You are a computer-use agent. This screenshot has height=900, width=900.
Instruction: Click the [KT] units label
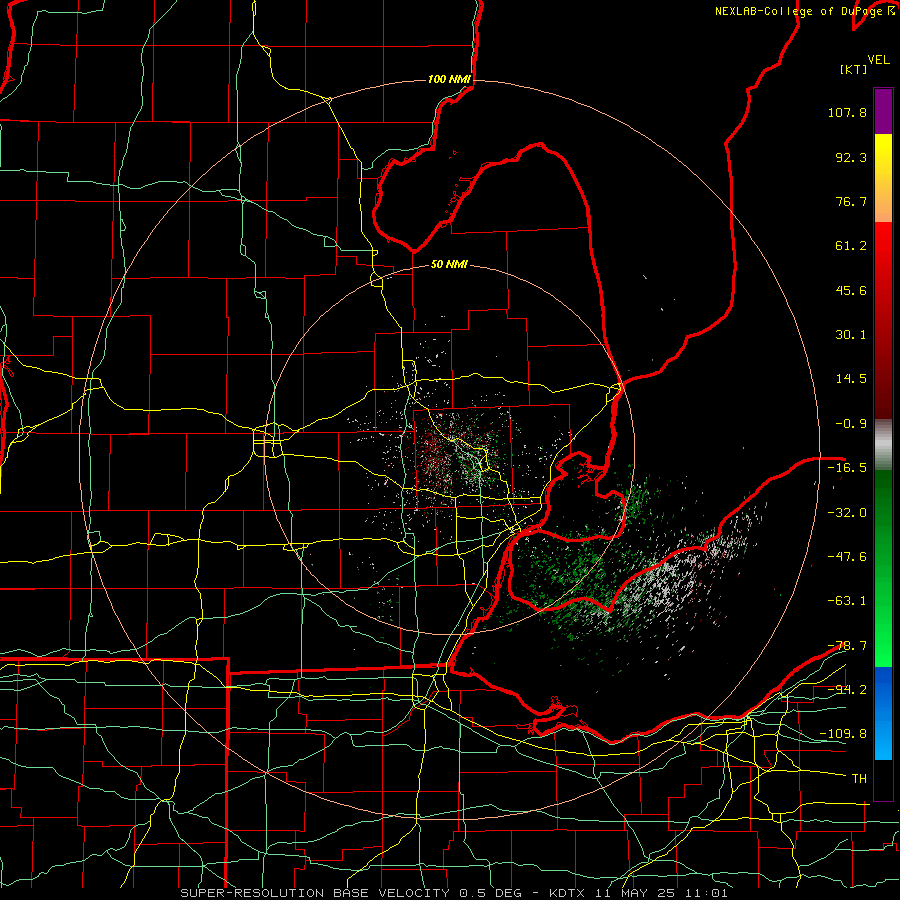(854, 69)
